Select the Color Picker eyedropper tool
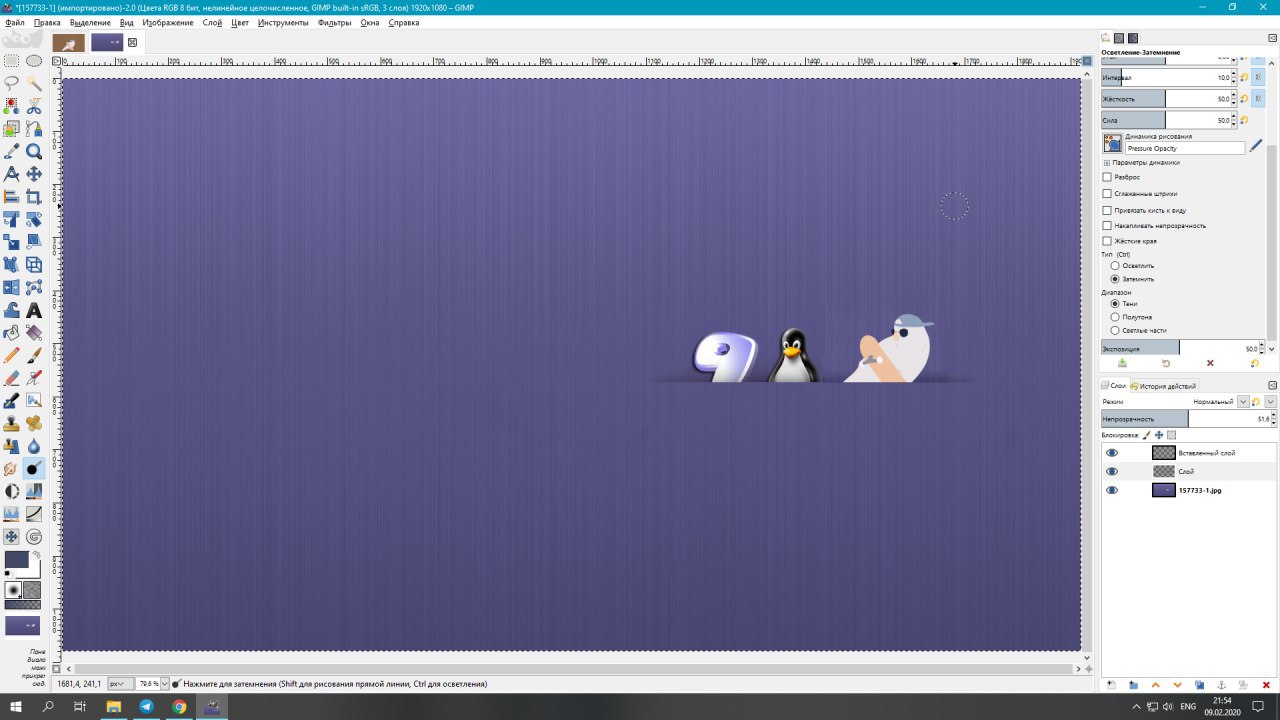Image resolution: width=1280 pixels, height=720 pixels. tap(12, 151)
